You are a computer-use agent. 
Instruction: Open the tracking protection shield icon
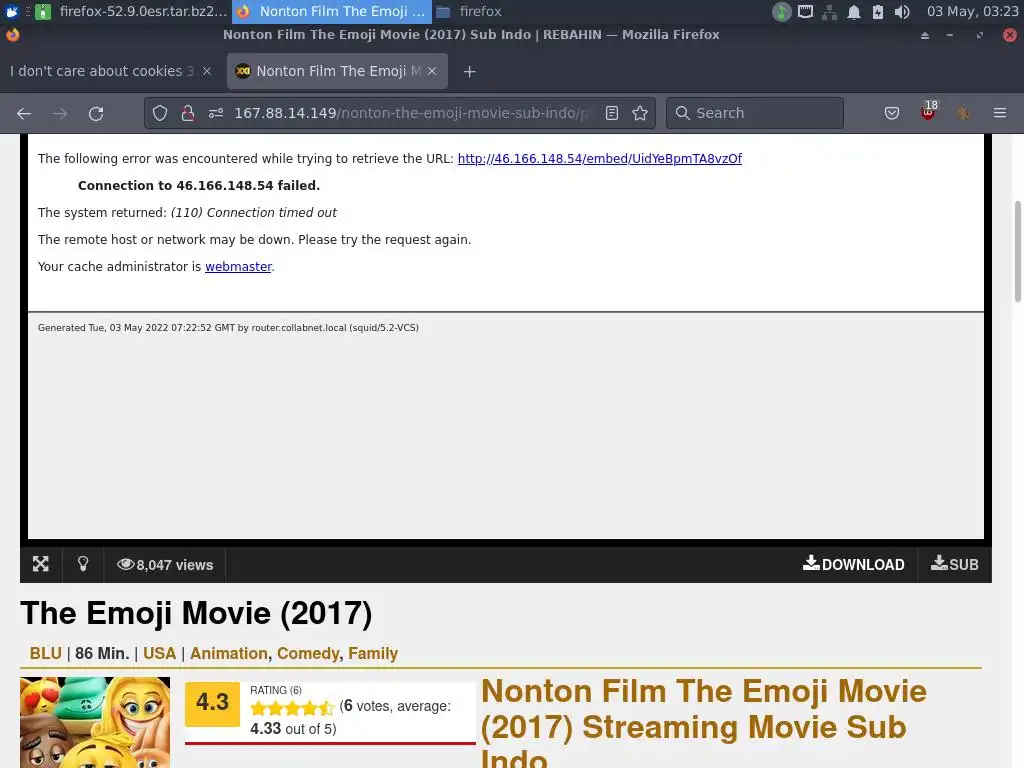point(160,114)
